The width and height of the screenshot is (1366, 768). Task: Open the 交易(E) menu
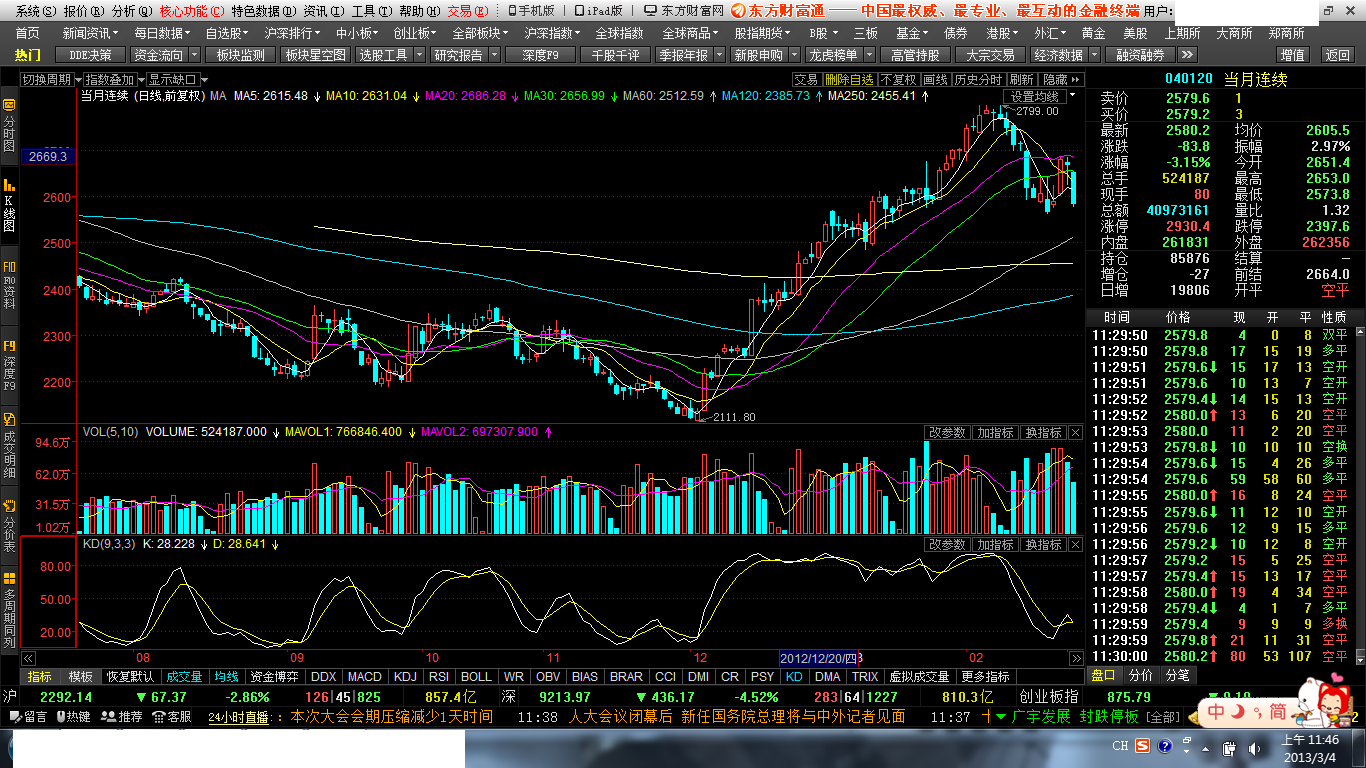pyautogui.click(x=467, y=11)
